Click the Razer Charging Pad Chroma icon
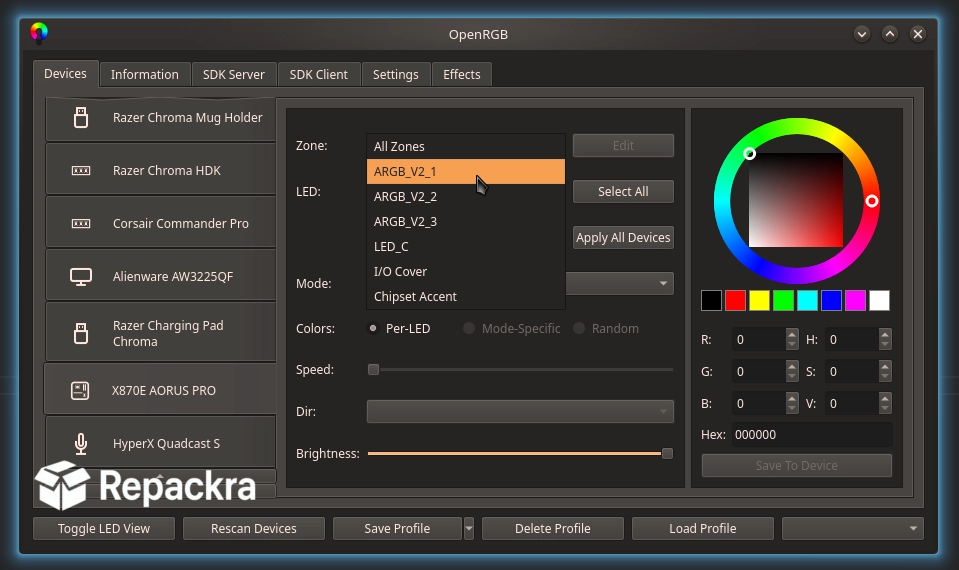This screenshot has height=570, width=959. 81,333
